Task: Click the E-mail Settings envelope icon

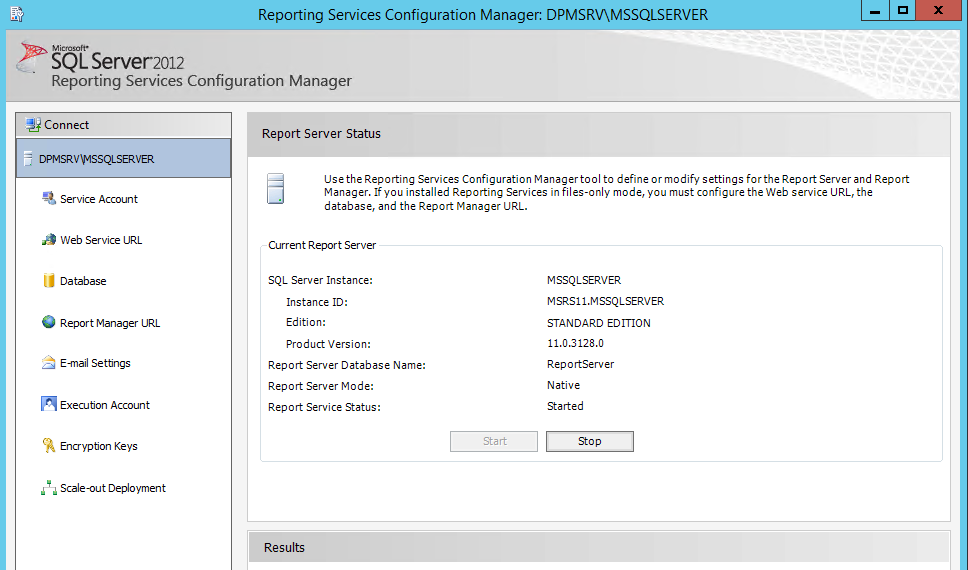Action: (x=49, y=363)
